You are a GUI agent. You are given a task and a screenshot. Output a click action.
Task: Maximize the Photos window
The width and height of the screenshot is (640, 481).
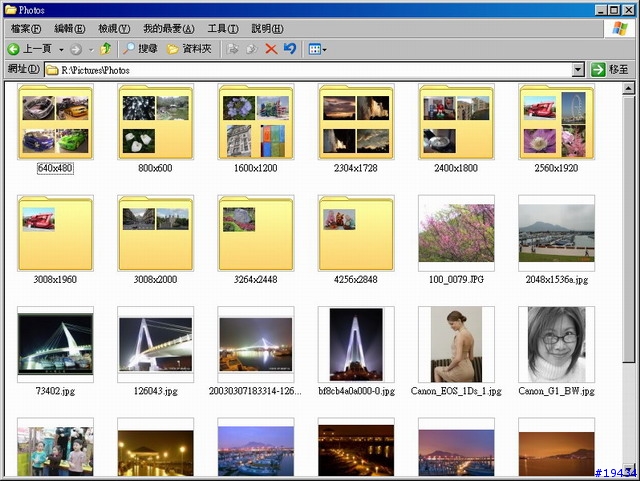613,10
